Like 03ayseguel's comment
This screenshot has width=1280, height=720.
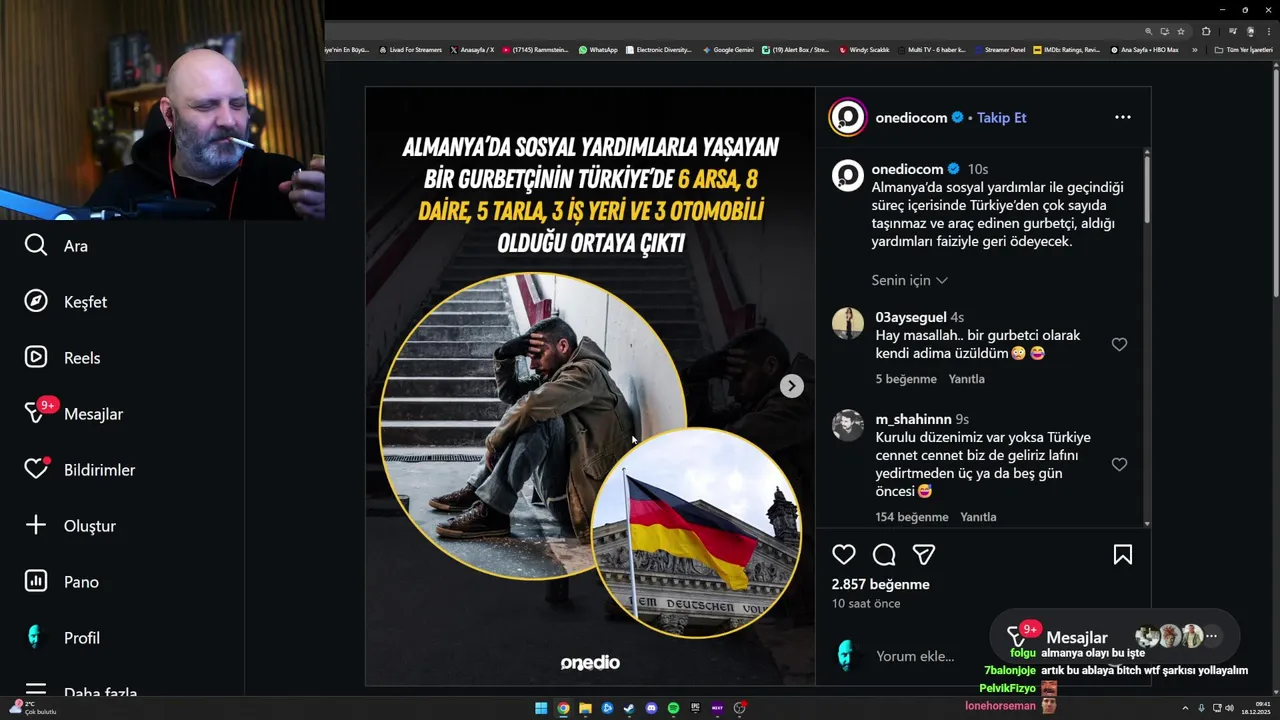(x=1119, y=344)
